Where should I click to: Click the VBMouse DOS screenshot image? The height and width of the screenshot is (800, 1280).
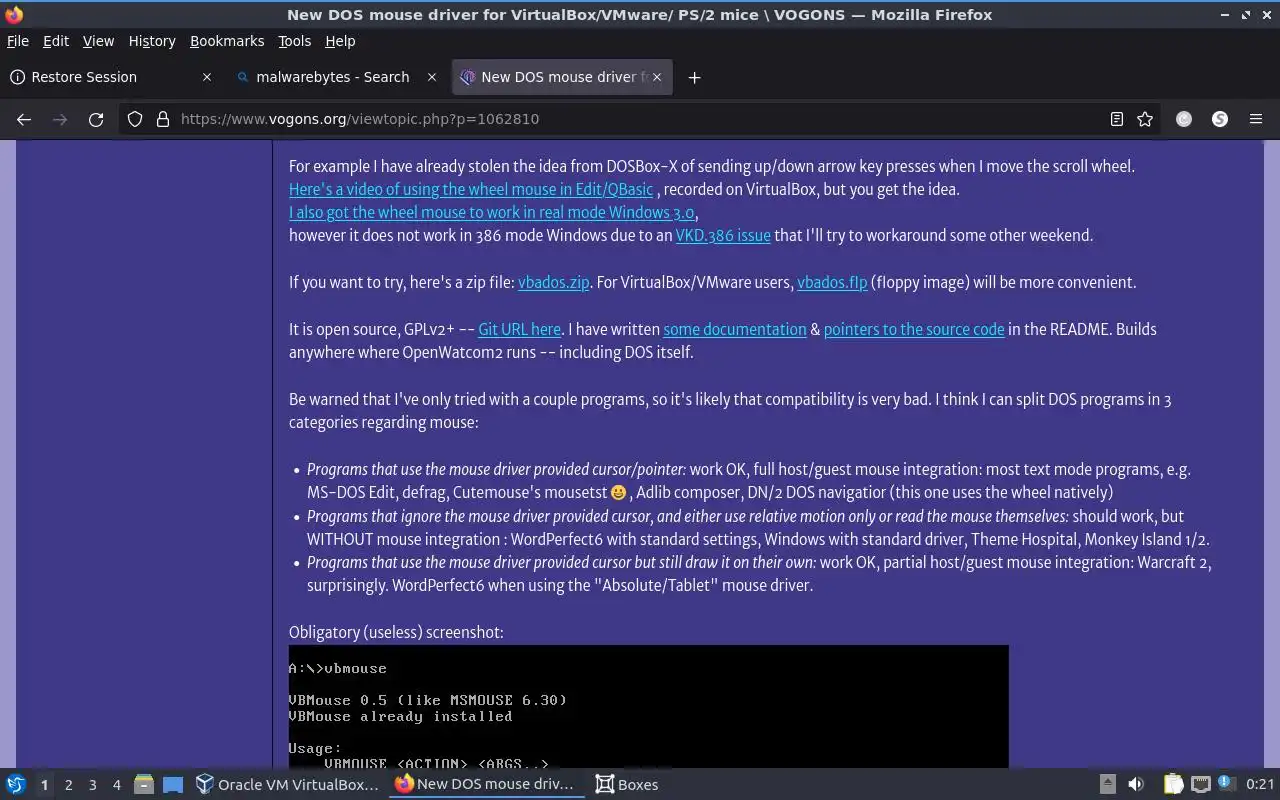point(649,706)
